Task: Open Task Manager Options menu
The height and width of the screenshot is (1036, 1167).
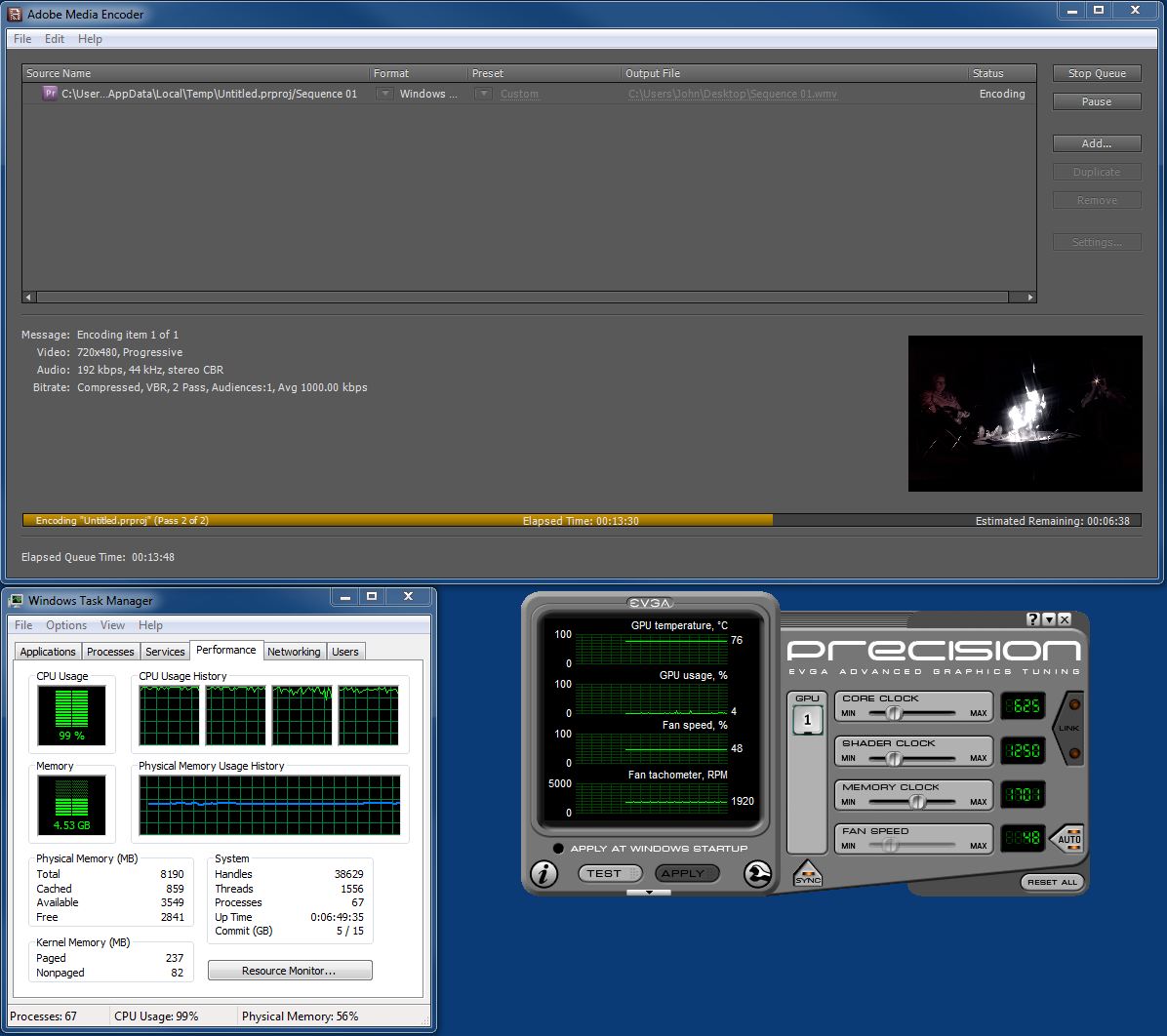Action: [66, 625]
